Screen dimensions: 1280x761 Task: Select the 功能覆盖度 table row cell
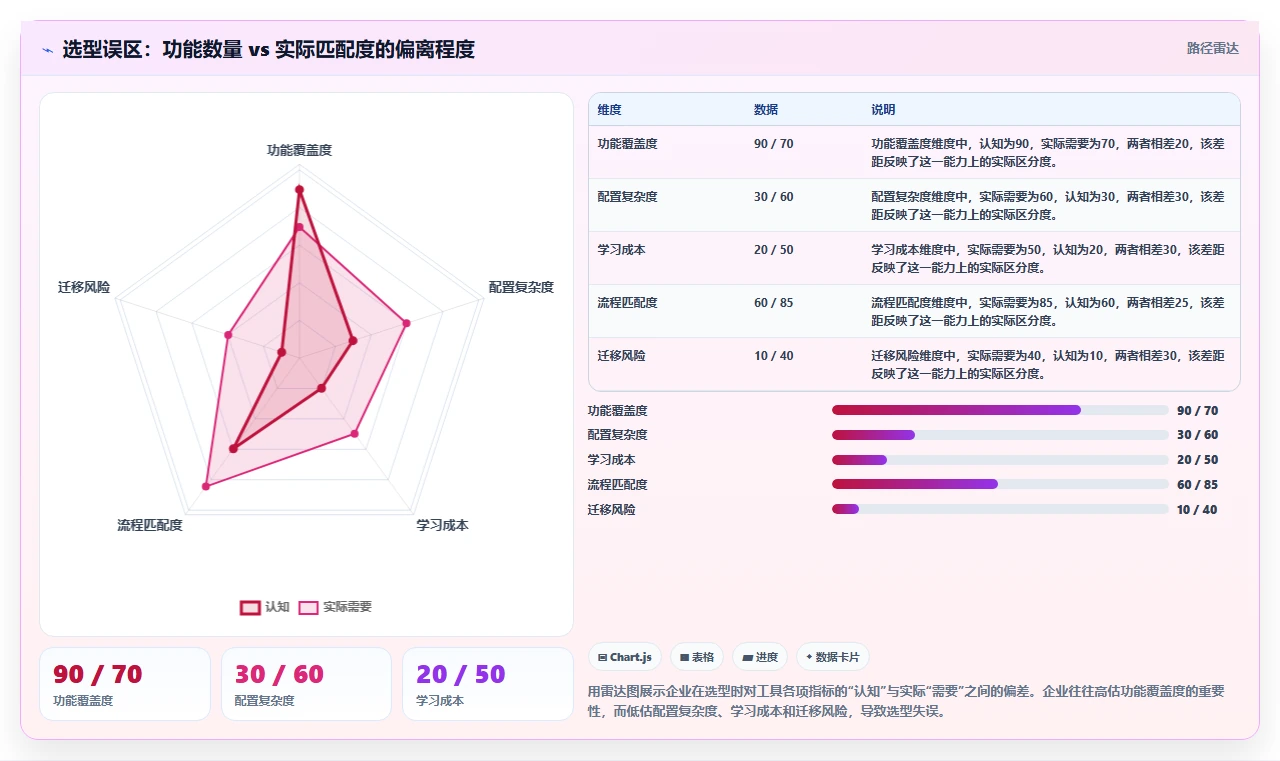[x=627, y=144]
